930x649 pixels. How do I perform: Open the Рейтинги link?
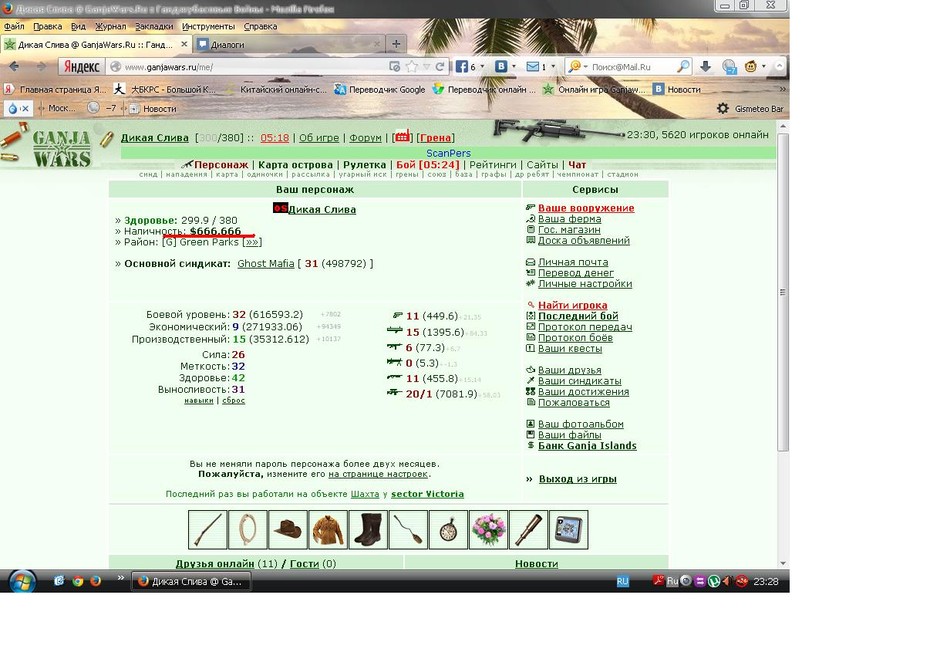493,164
